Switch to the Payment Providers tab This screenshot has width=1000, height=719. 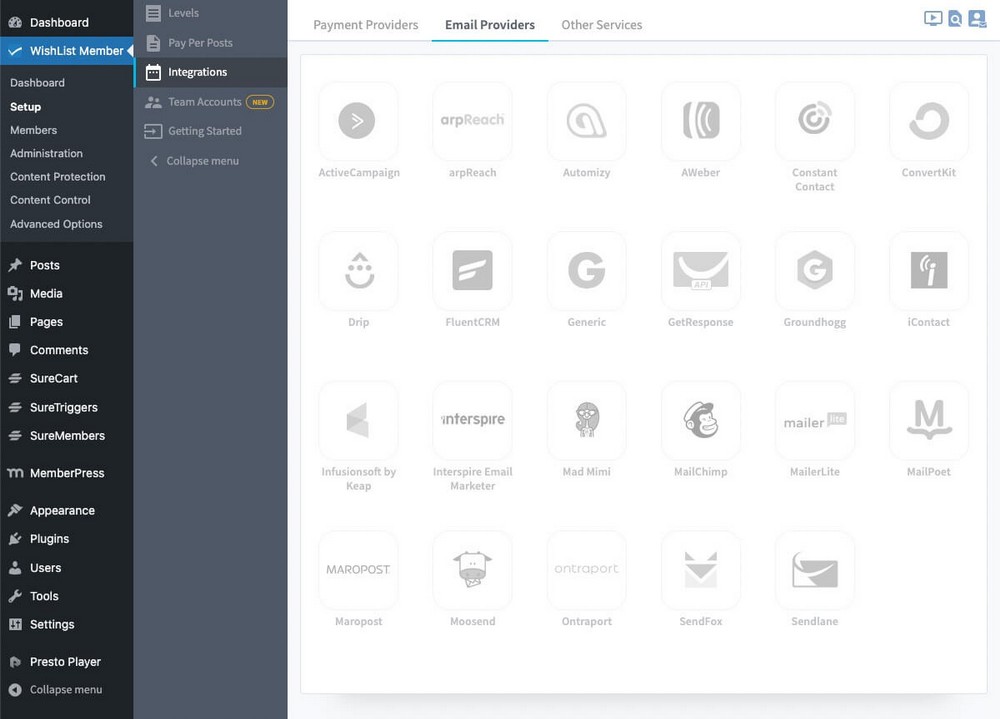tap(365, 25)
